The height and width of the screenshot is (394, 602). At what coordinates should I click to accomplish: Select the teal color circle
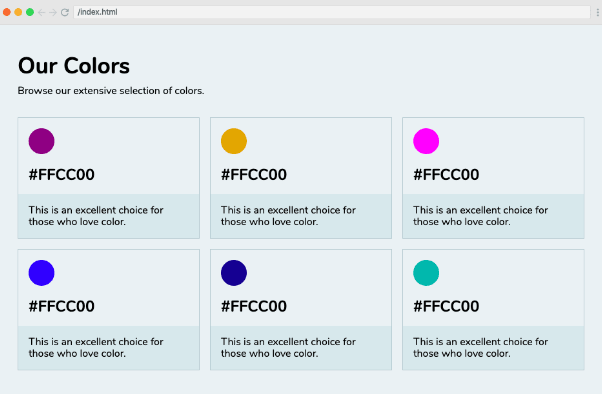tap(426, 273)
